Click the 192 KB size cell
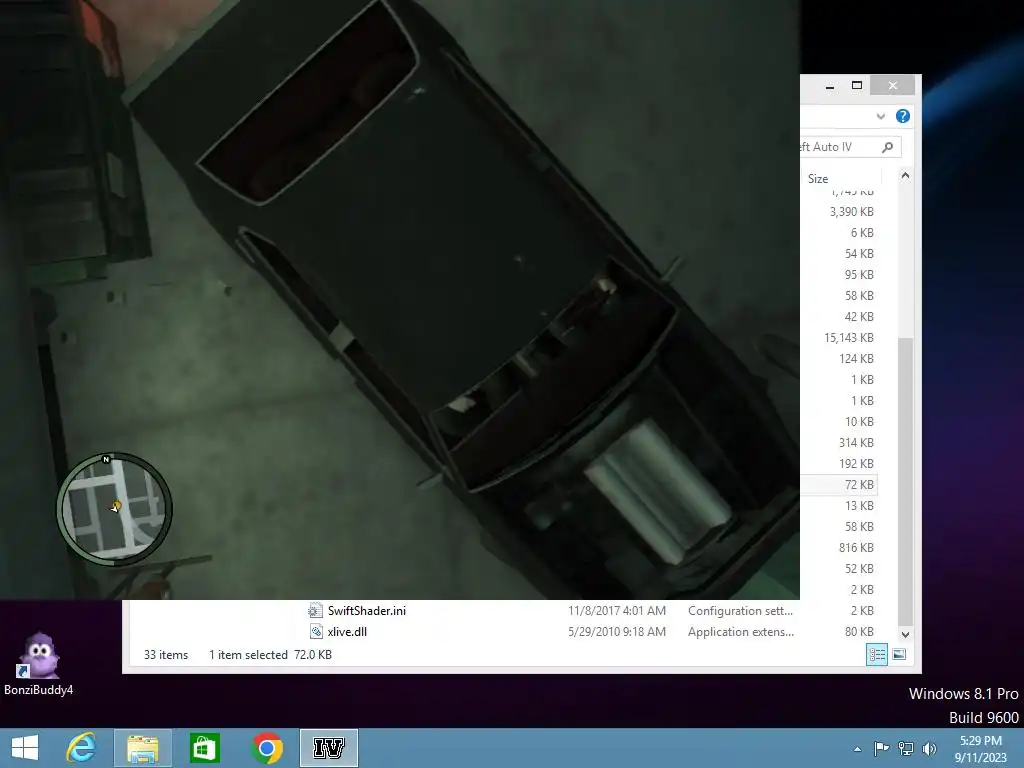Screen dimensions: 1024x768 (856, 464)
